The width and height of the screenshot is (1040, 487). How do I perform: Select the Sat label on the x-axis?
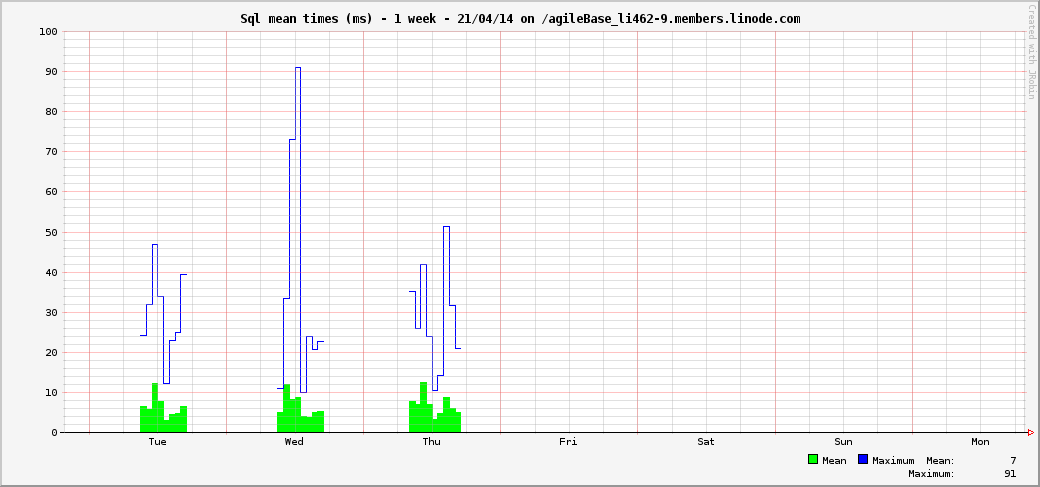[706, 441]
